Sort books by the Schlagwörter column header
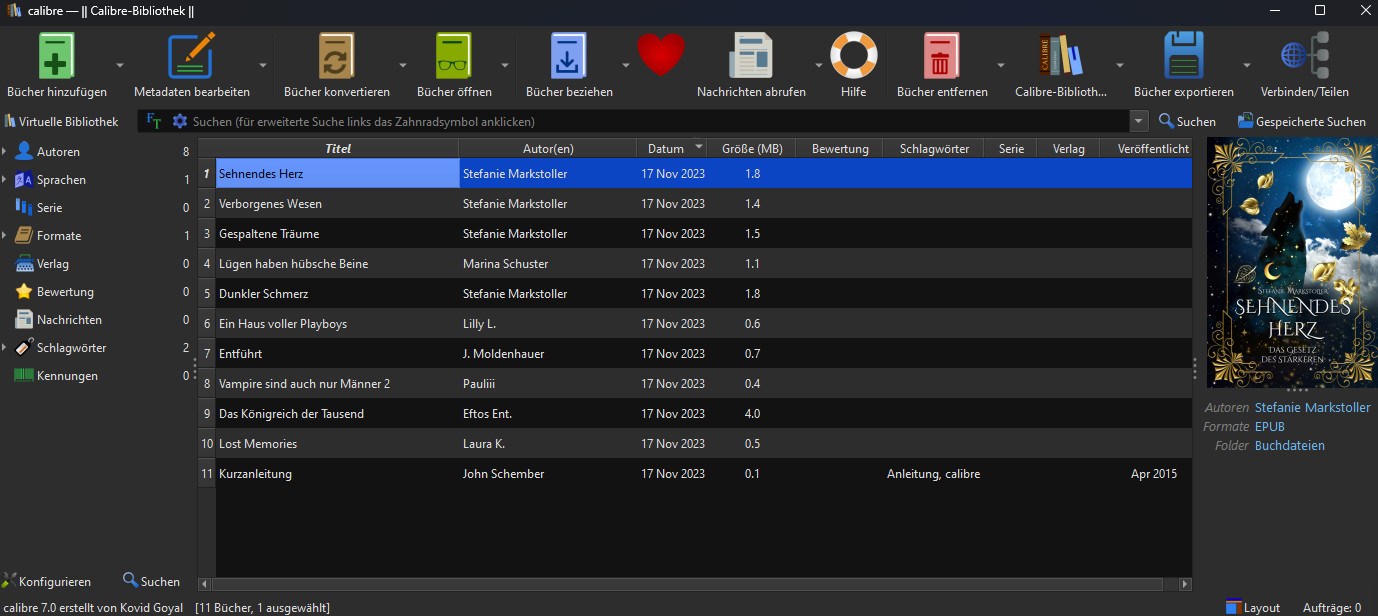The height and width of the screenshot is (616, 1378). (934, 149)
